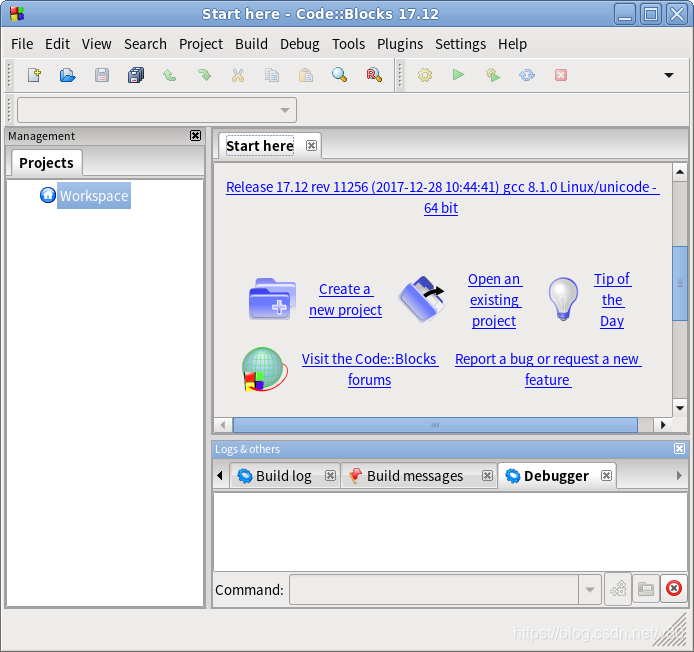694x652 pixels.
Task: Click the Rebuild blue arrows icon
Action: [x=527, y=75]
